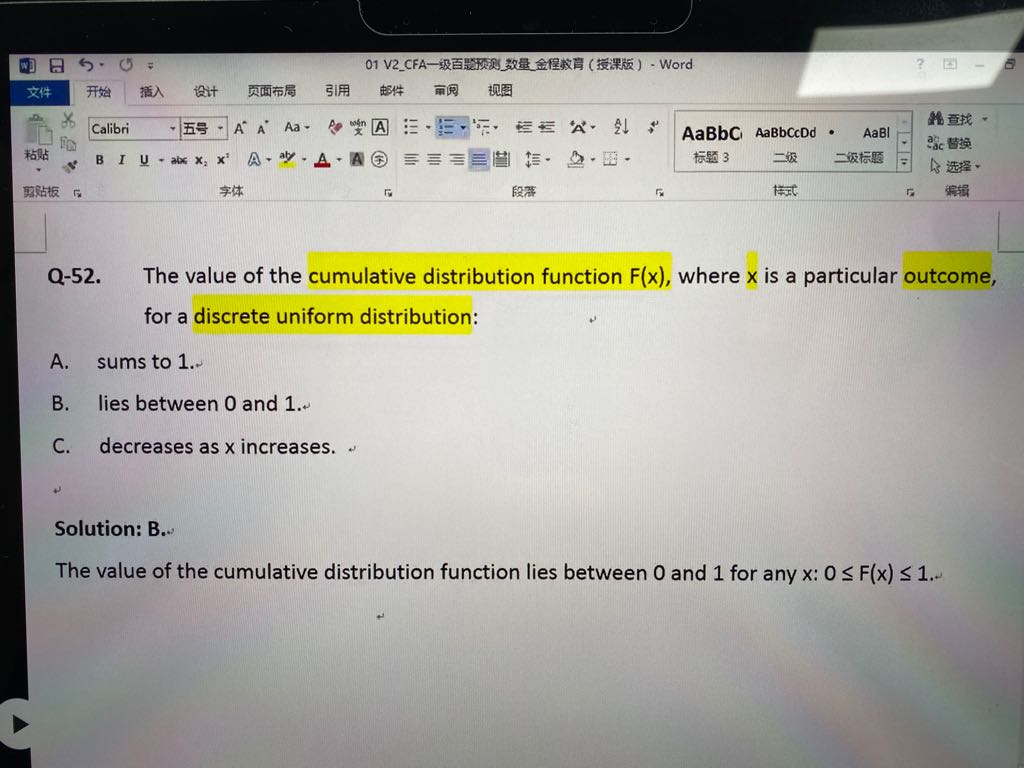Open the 引用 (References) tab
The width and height of the screenshot is (1024, 768).
(x=338, y=90)
